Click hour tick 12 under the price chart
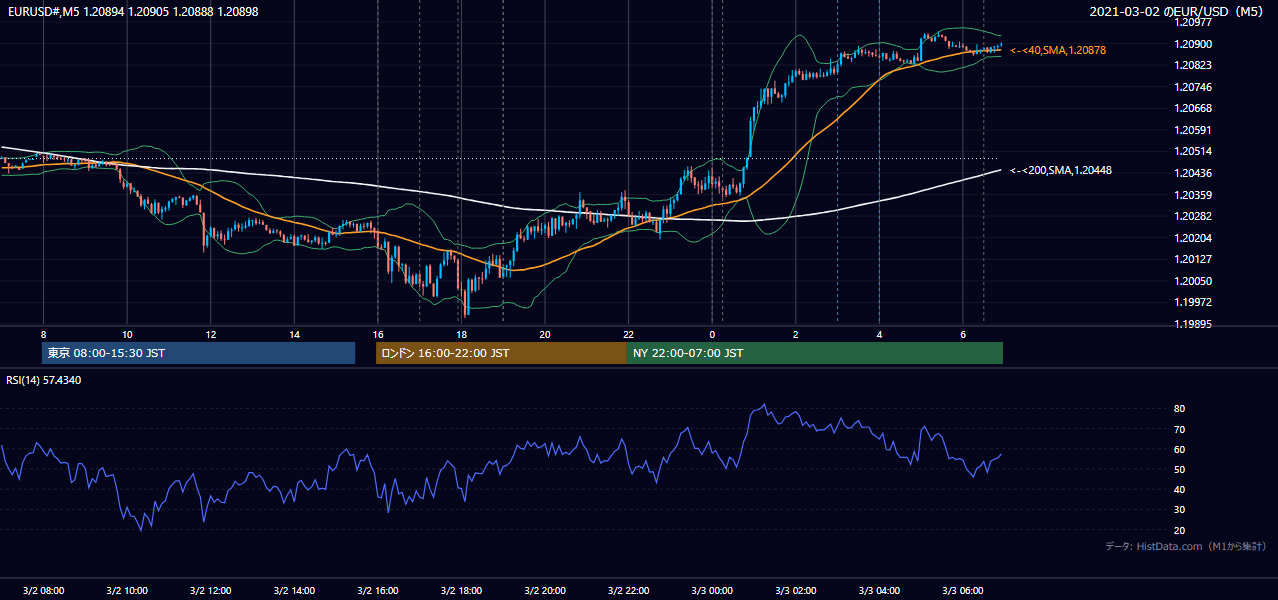1278x600 pixels. 211,334
